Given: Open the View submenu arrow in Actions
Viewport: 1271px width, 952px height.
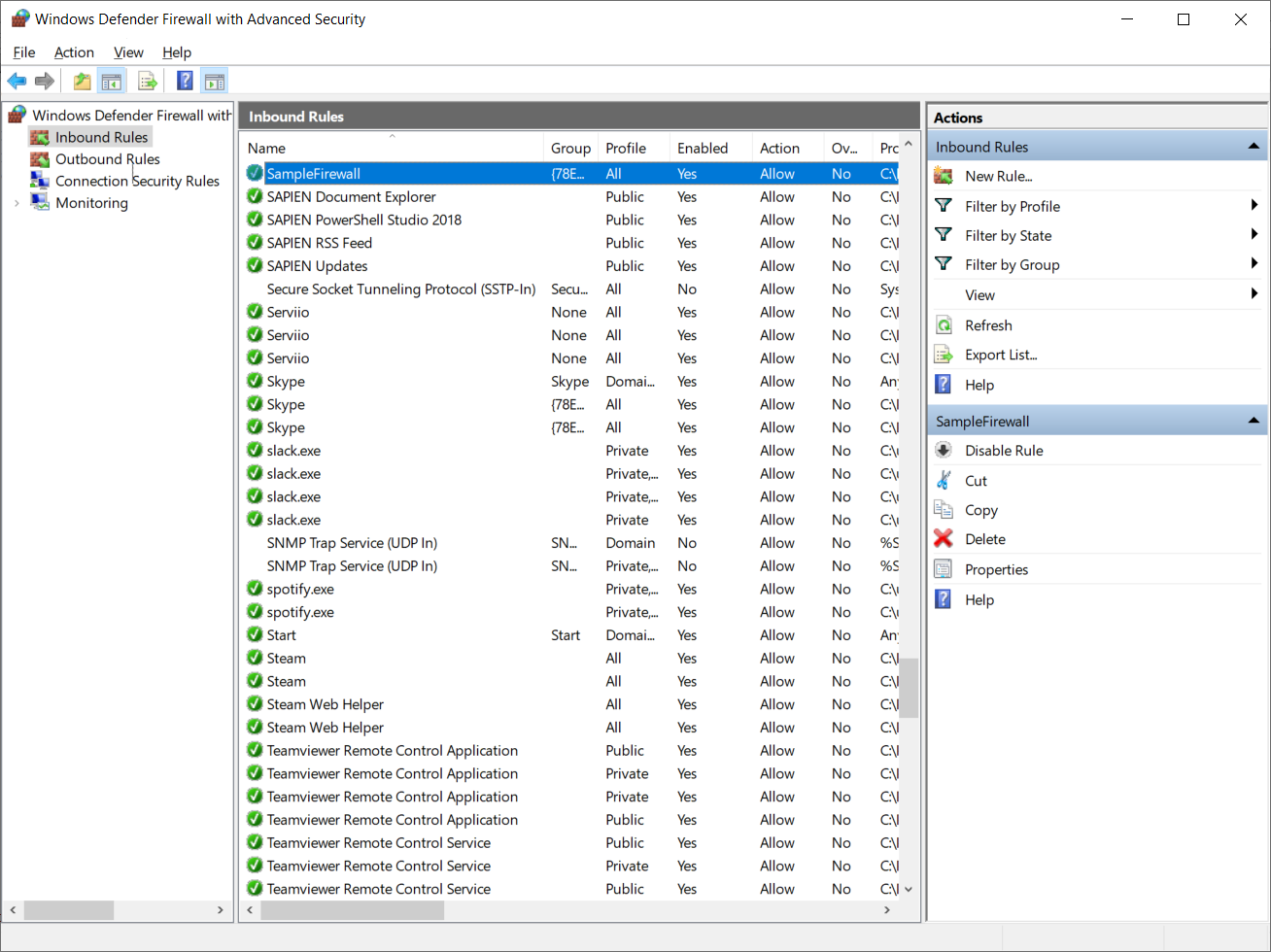Looking at the screenshot, I should [1254, 293].
